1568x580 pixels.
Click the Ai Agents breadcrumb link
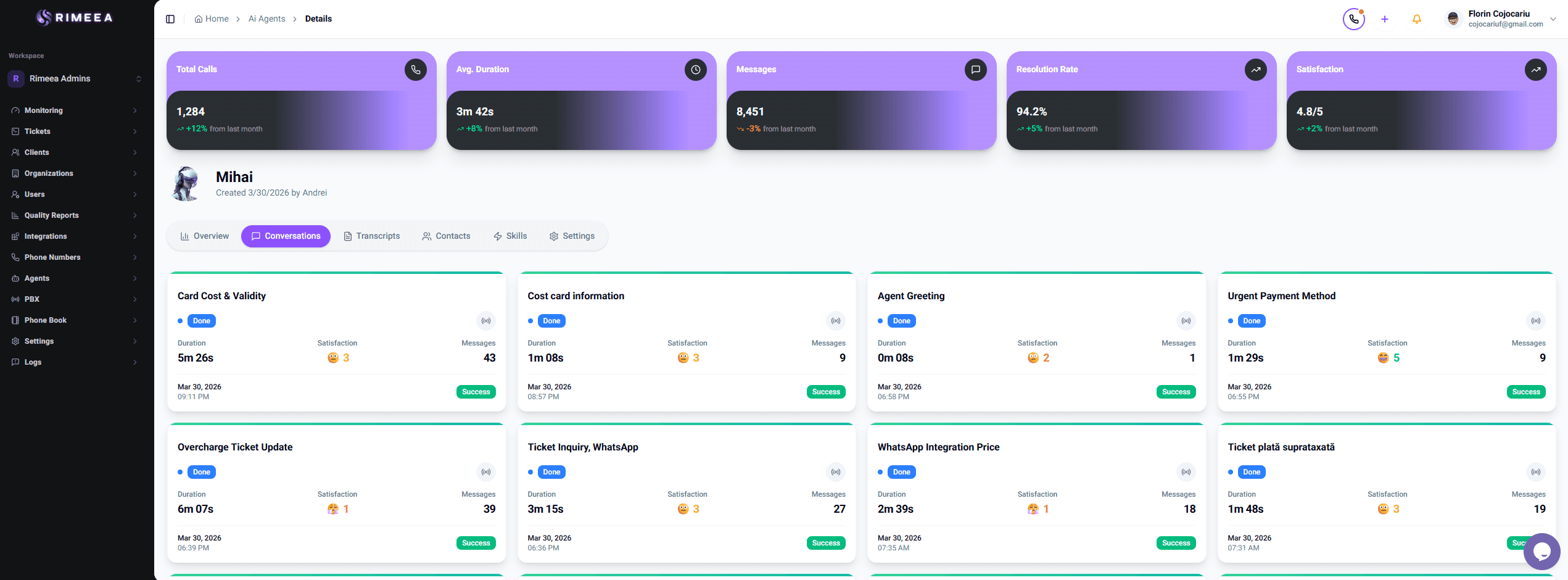point(266,19)
